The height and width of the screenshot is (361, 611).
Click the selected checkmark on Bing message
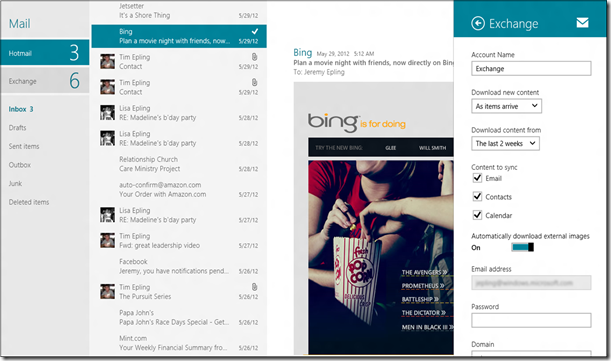pyautogui.click(x=255, y=31)
